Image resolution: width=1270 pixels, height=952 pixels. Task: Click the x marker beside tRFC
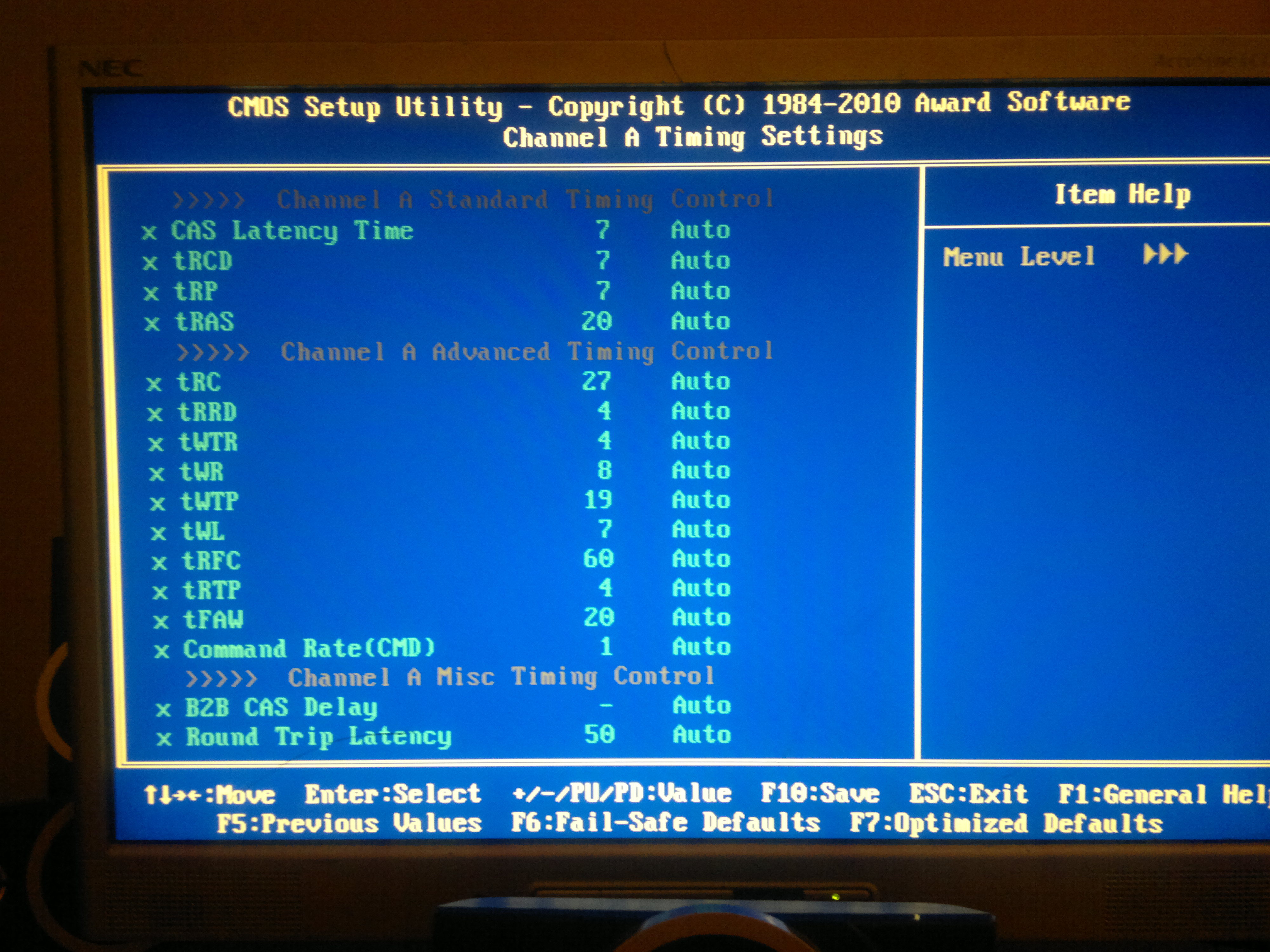pyautogui.click(x=159, y=563)
